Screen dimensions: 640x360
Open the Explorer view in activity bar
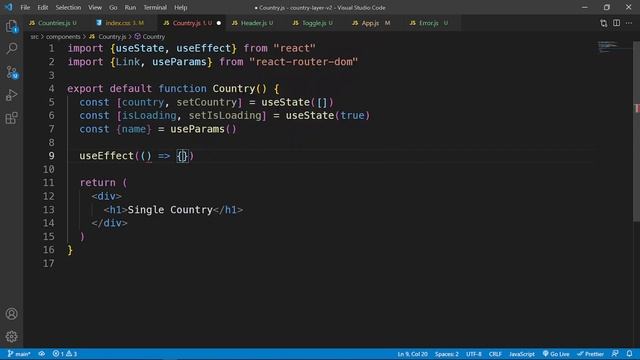11,26
